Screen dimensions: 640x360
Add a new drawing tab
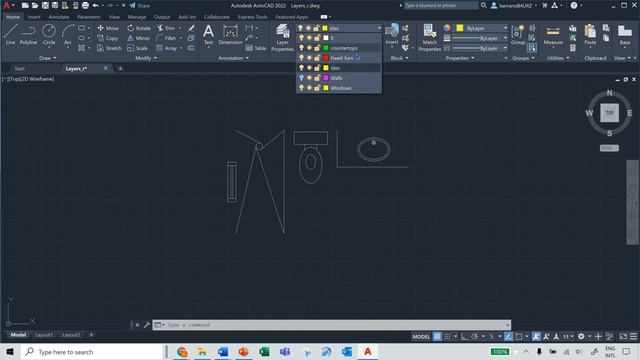coord(120,69)
